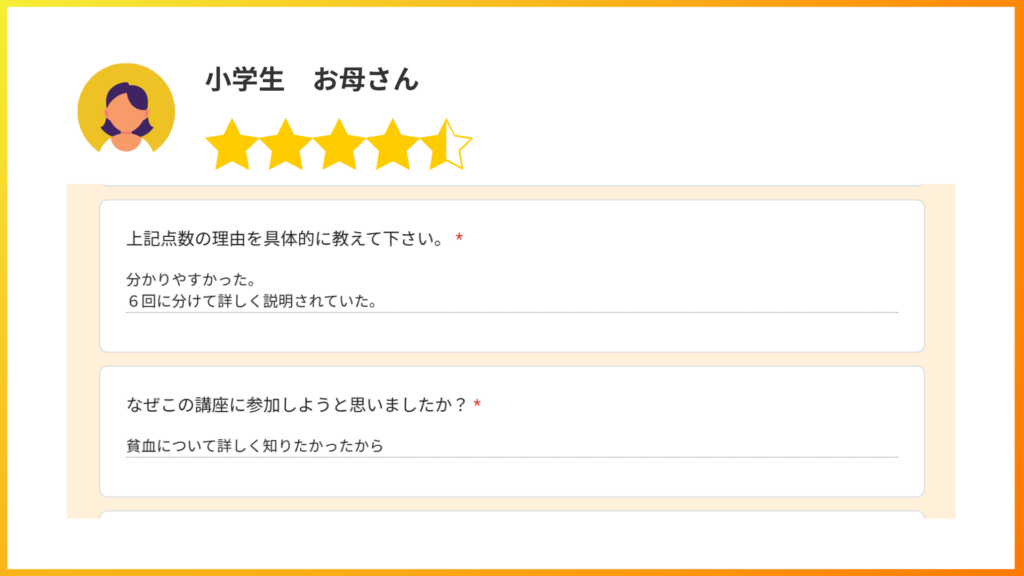Viewport: 1024px width, 576px height.
Task: Click the red asterisk beside the reason question
Action: click(x=459, y=238)
